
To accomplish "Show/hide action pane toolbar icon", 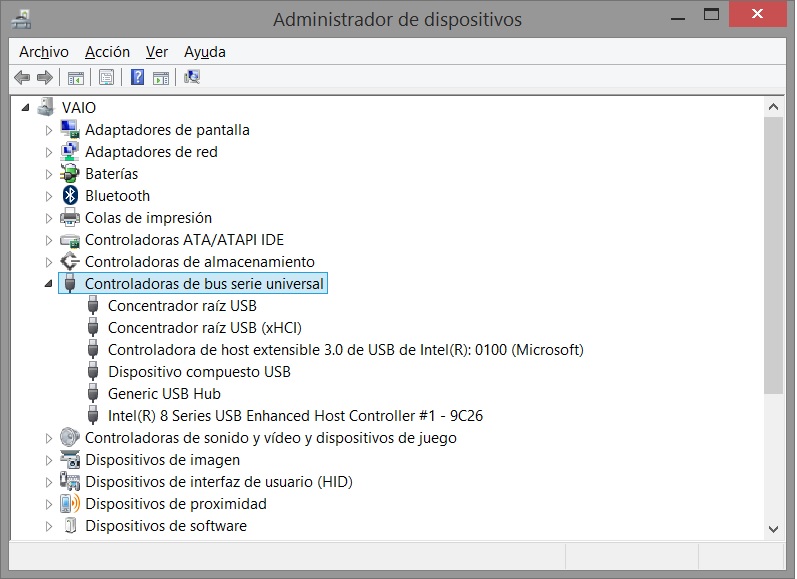I will coord(161,78).
